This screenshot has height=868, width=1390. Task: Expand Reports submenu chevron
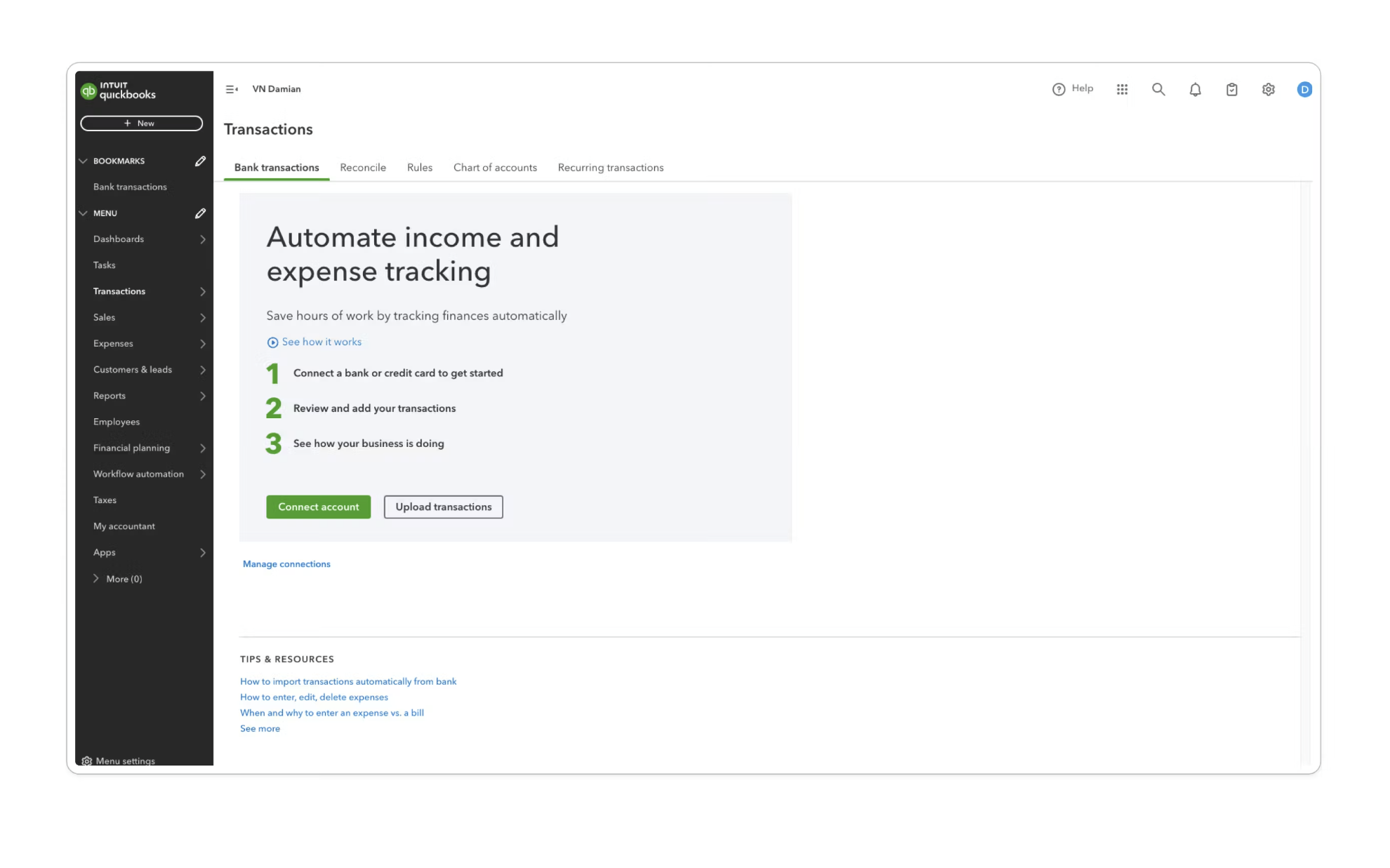[x=202, y=396]
